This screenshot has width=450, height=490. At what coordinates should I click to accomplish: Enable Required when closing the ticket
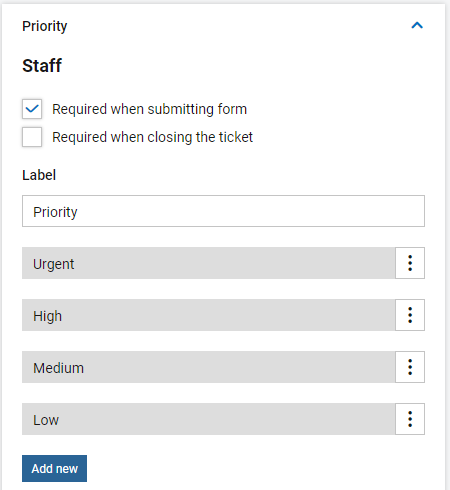tap(32, 137)
